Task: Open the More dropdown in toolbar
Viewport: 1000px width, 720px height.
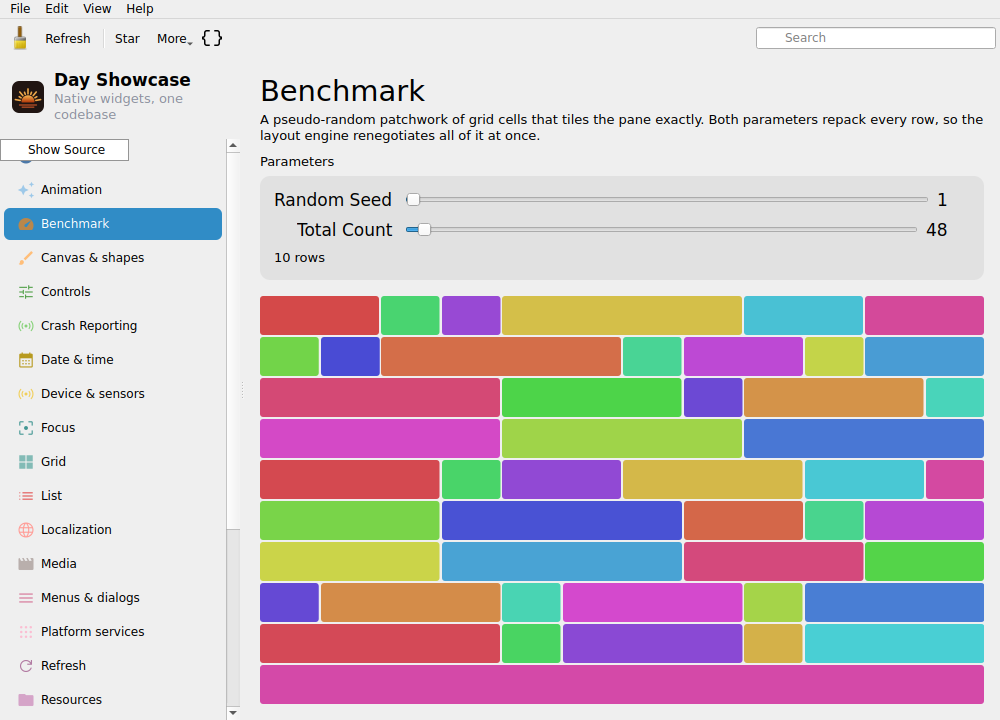Action: (174, 39)
